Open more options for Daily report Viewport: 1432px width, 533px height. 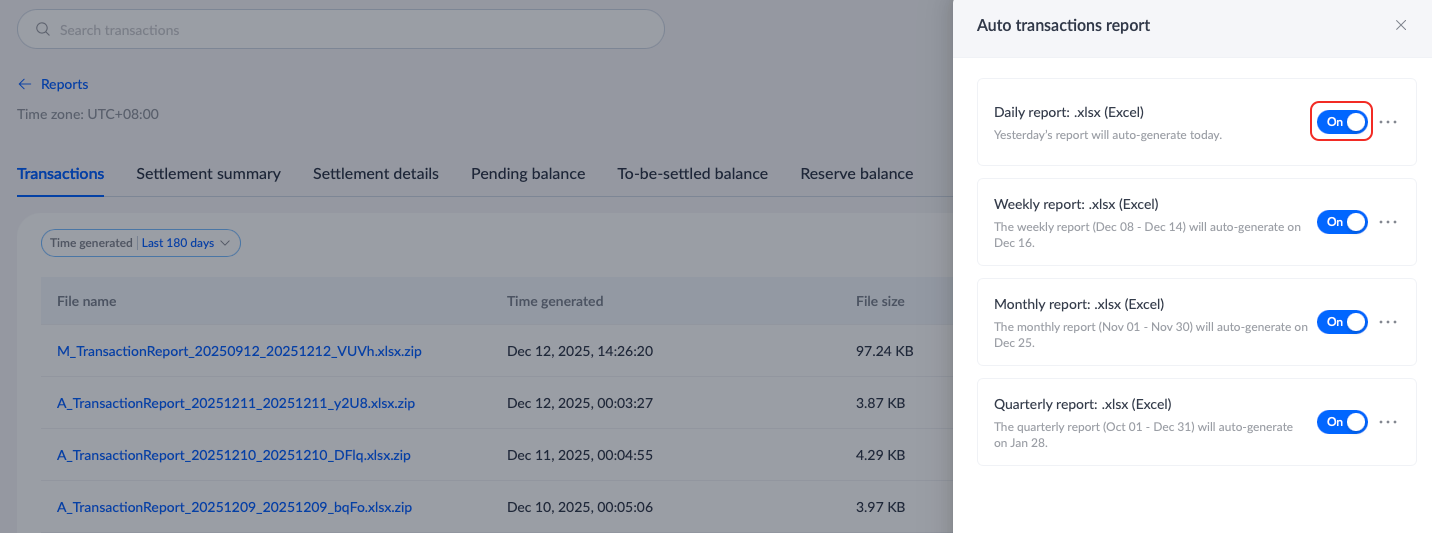[x=1388, y=122]
